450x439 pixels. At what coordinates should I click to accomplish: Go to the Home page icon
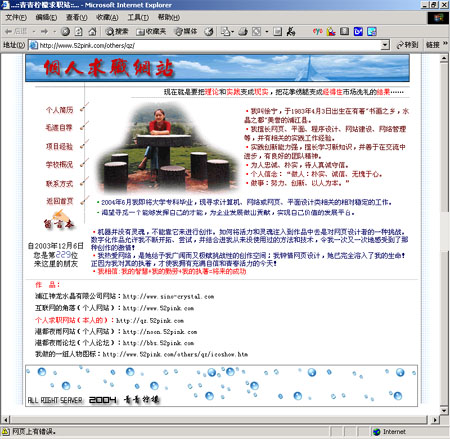92,32
